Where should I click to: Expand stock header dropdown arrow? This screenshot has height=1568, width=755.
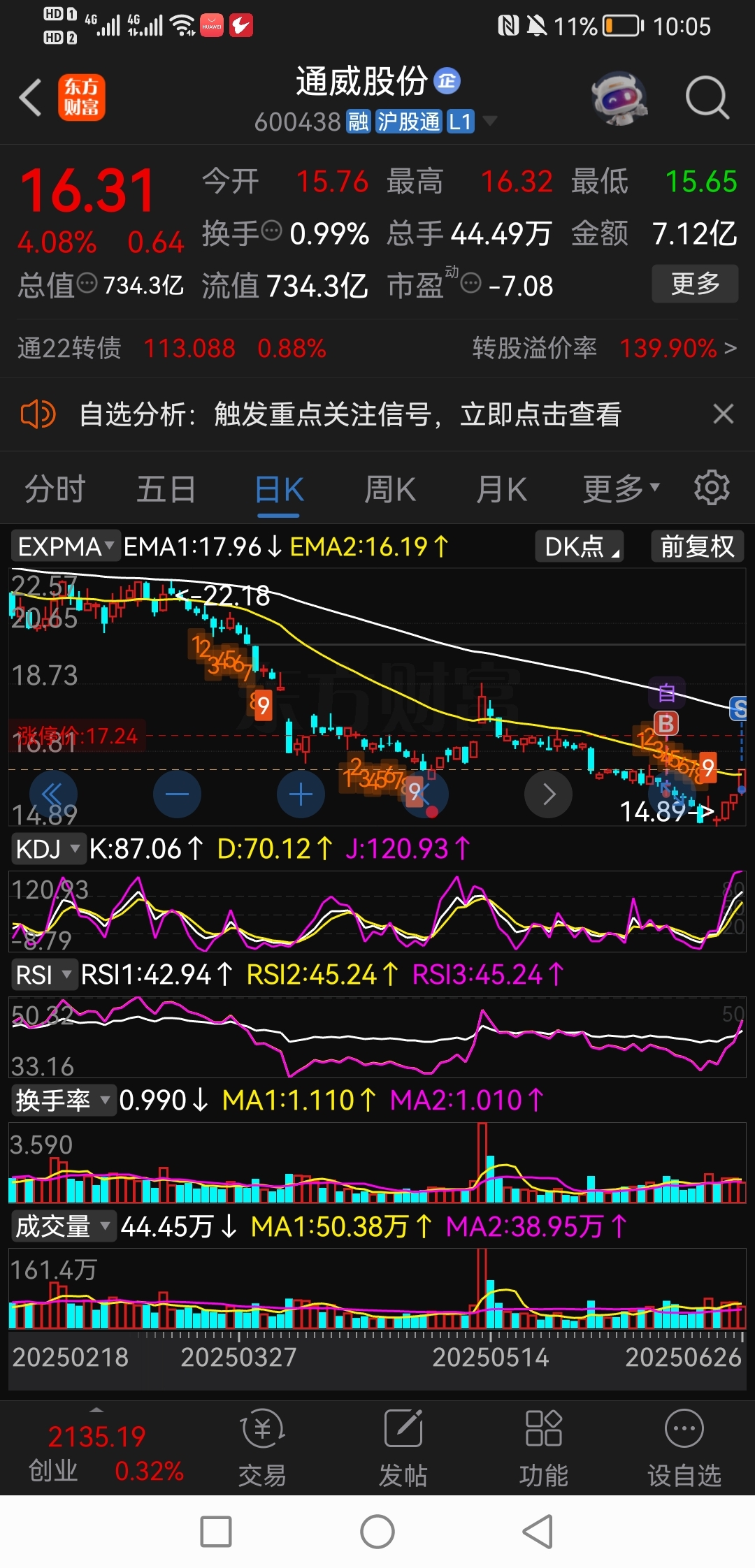coord(491,122)
